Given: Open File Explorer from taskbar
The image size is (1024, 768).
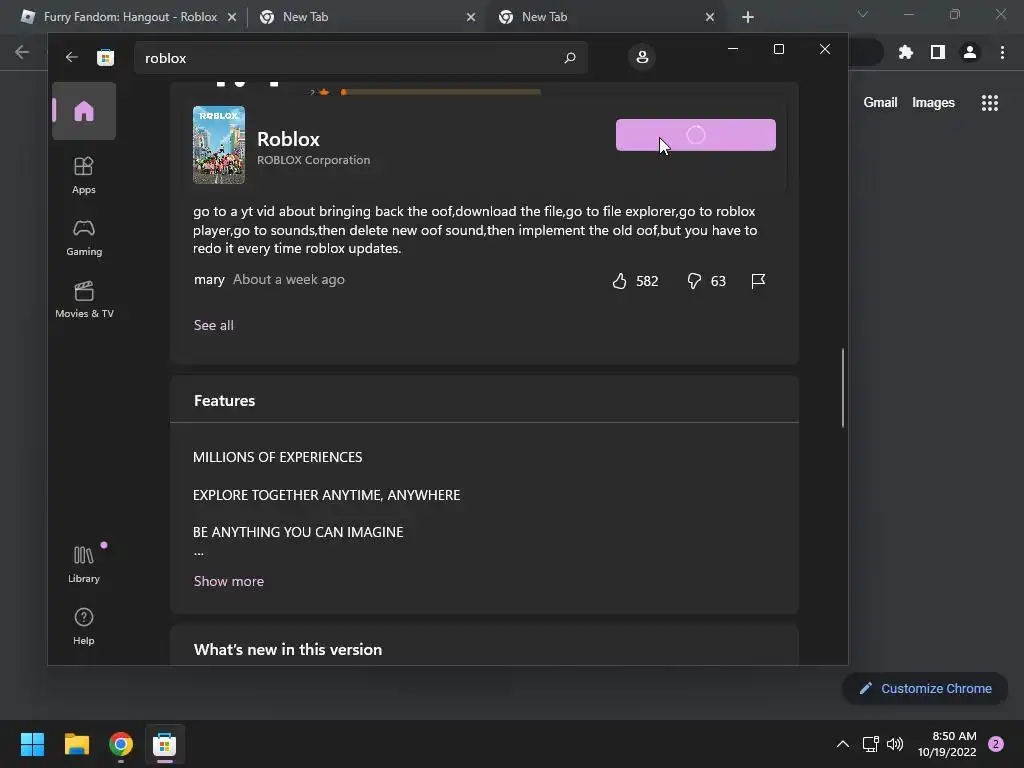Looking at the screenshot, I should 76,744.
